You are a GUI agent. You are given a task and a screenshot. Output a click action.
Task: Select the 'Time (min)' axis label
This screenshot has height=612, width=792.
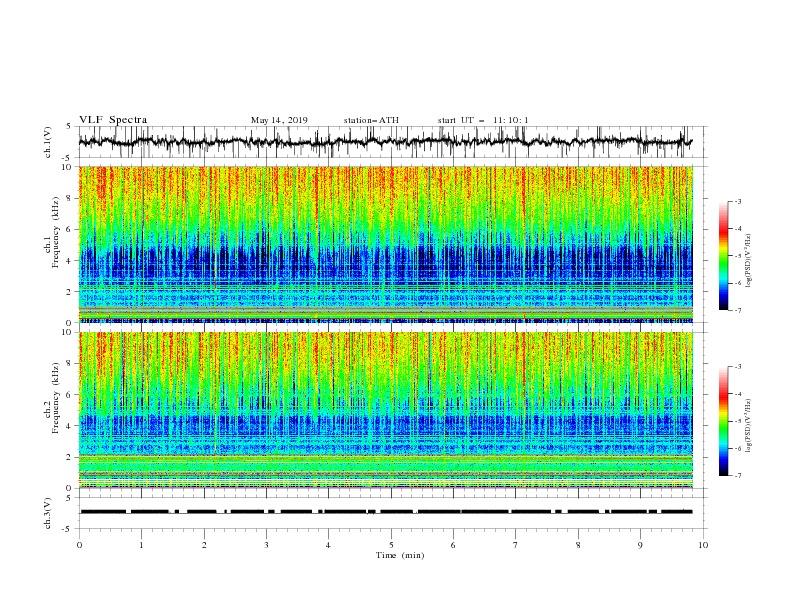click(400, 555)
